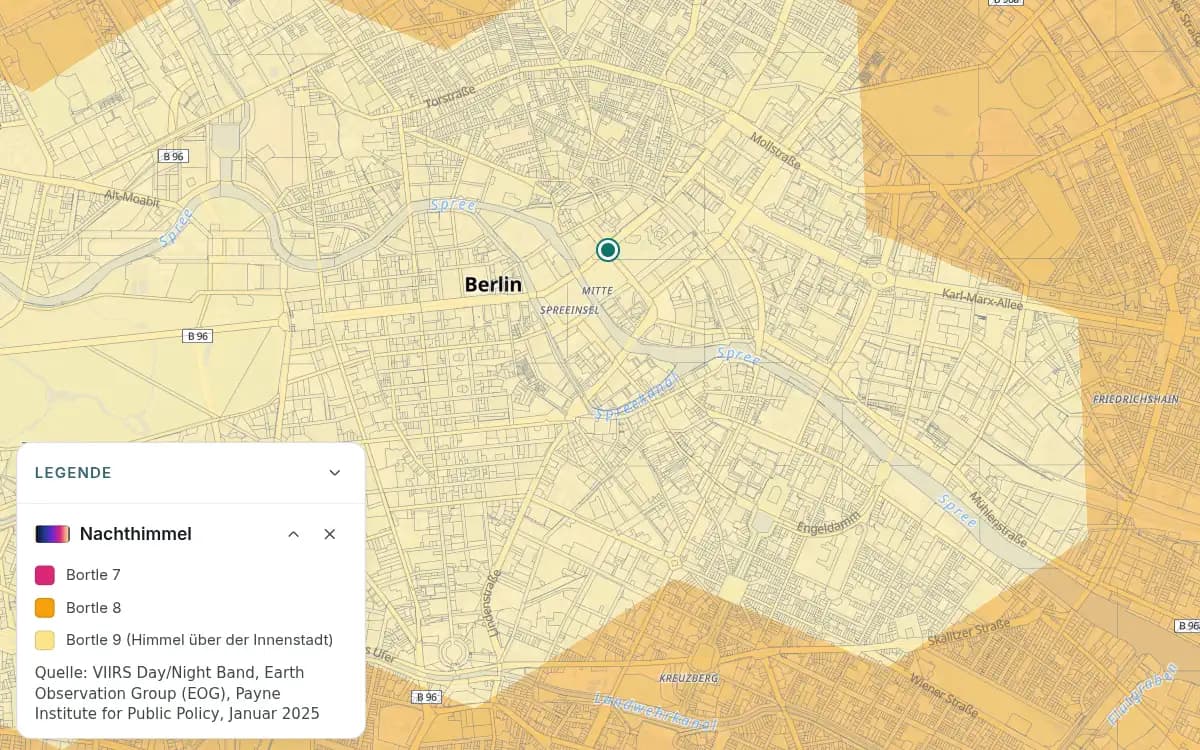The height and width of the screenshot is (750, 1200).
Task: Click the B 96 road shield near Alt-Moabit
Action: point(174,156)
